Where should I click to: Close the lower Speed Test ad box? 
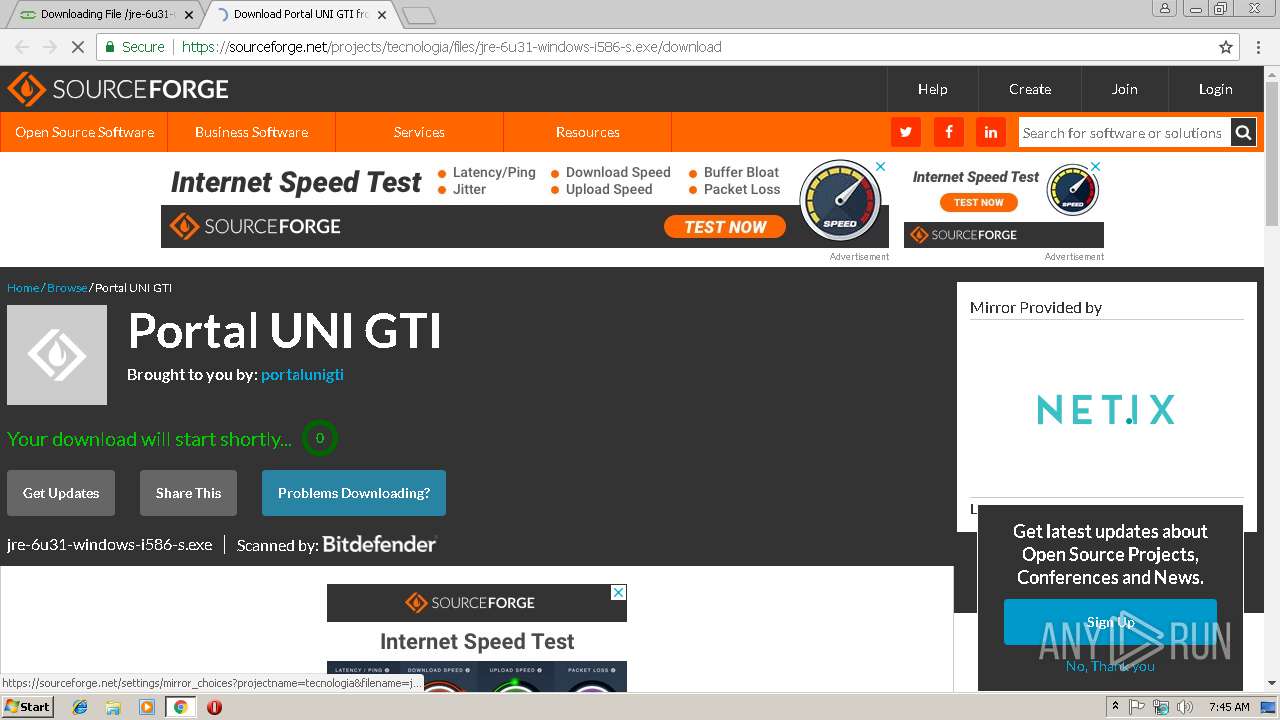(x=619, y=592)
